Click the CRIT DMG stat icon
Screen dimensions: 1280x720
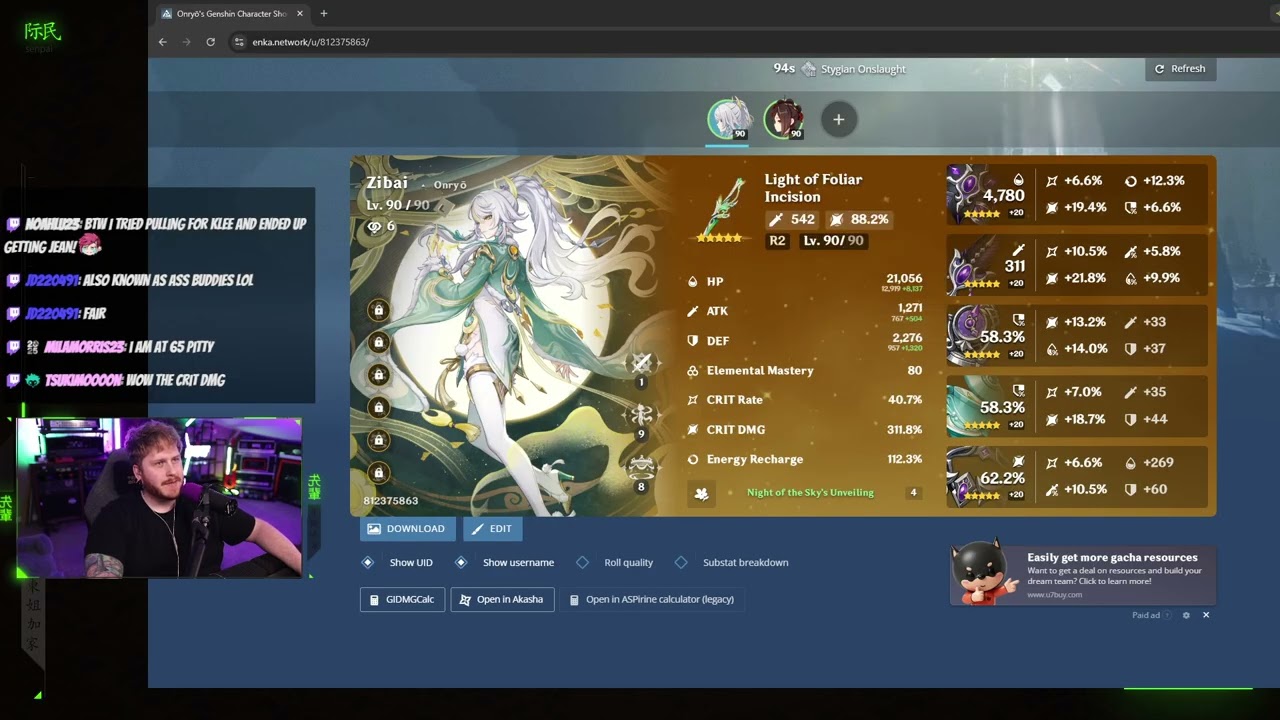(692, 430)
